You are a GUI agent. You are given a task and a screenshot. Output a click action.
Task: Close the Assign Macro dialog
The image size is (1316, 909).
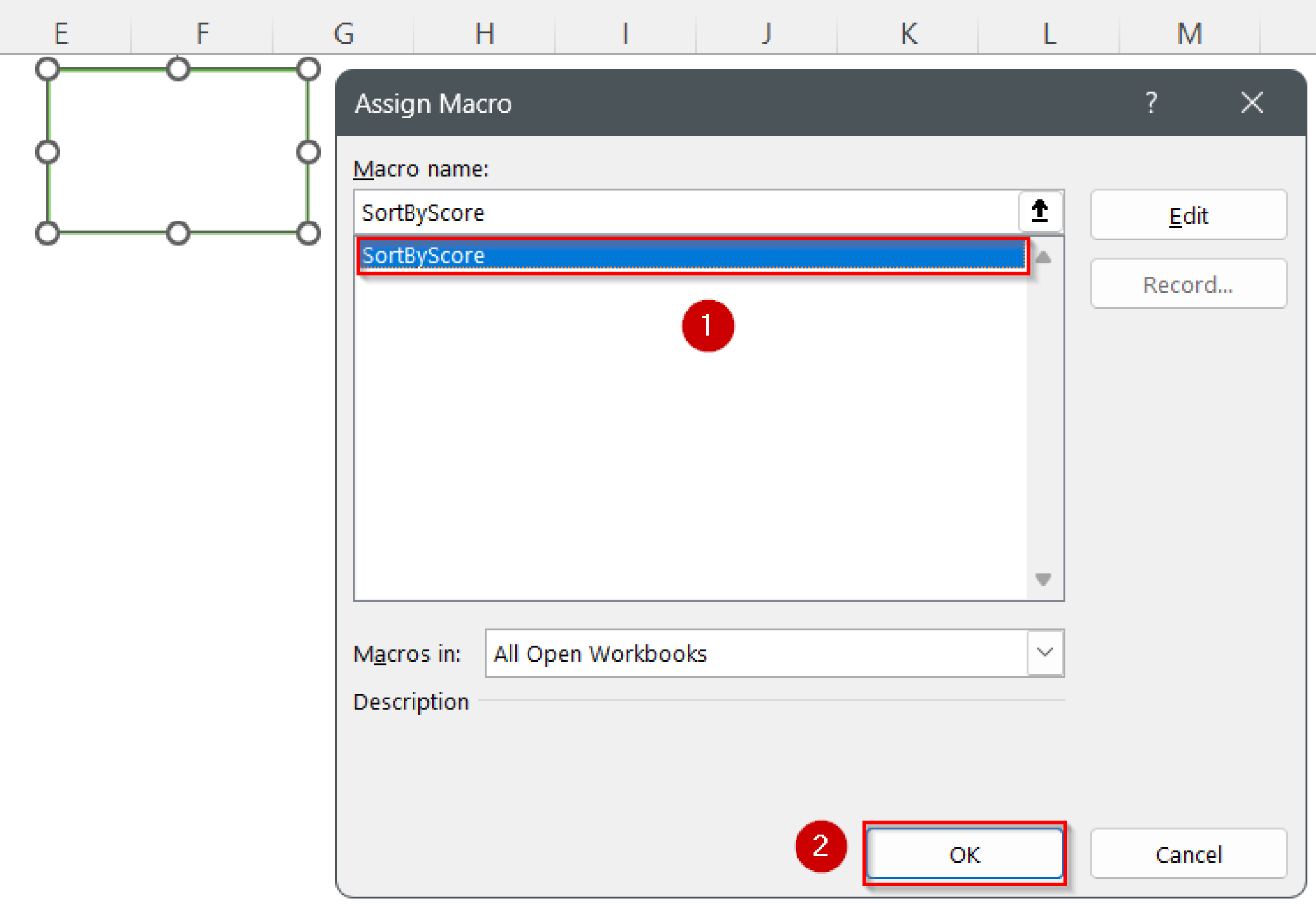click(x=1252, y=103)
